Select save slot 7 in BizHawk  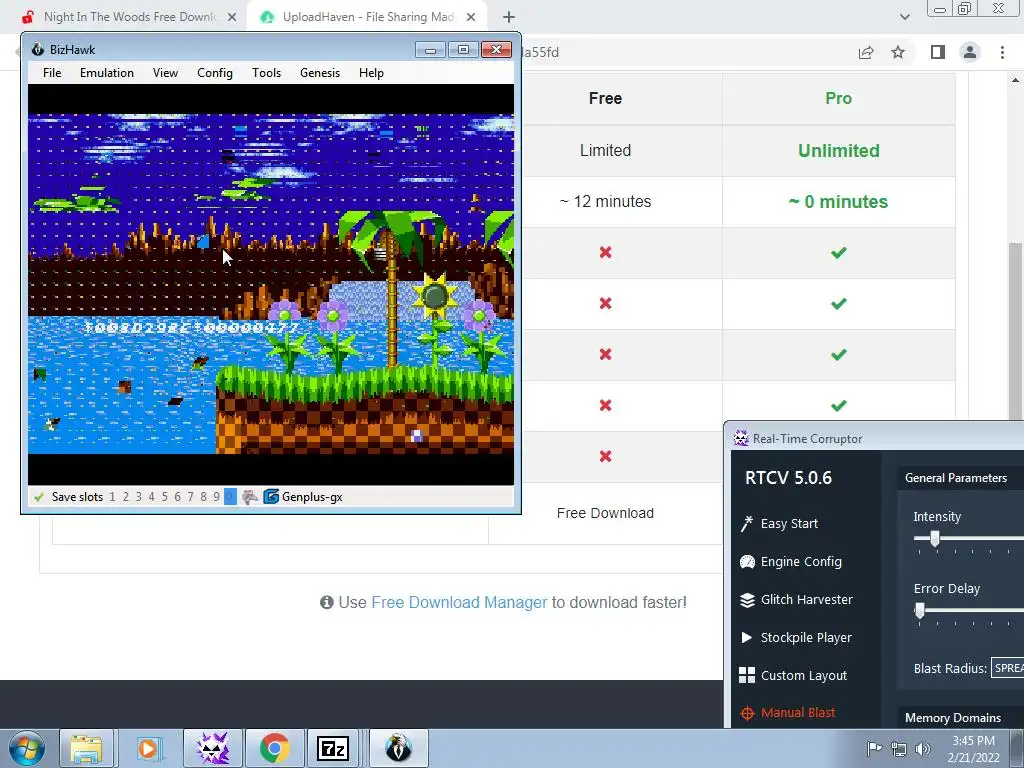point(191,497)
